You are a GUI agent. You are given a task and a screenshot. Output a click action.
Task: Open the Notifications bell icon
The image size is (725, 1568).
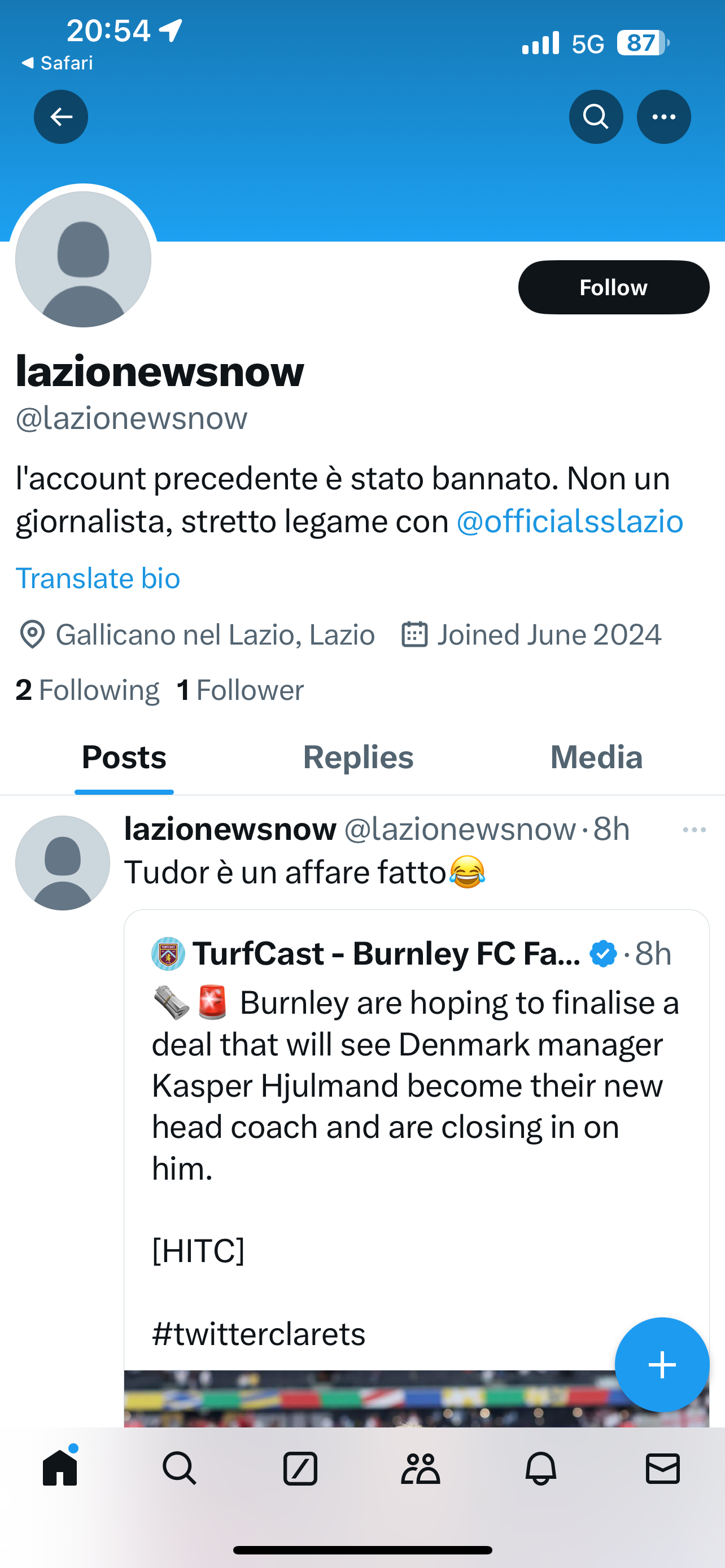click(540, 1468)
